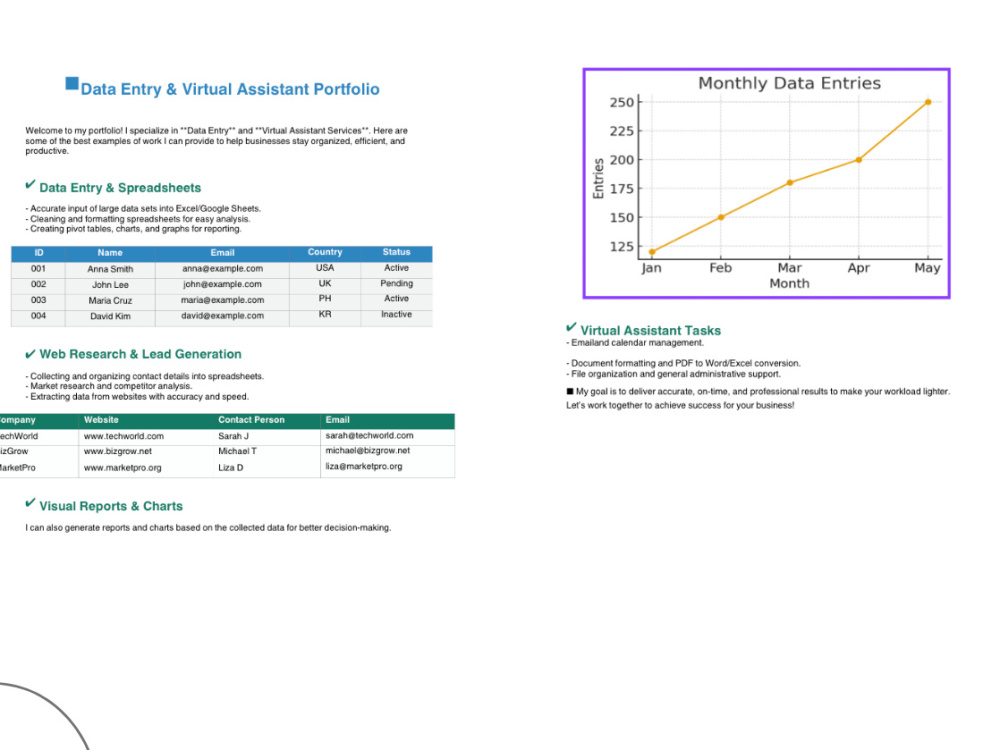This screenshot has width=1000, height=750.
Task: Click the checkmark before Virtual Assistant Tasks
Action: 571,327
